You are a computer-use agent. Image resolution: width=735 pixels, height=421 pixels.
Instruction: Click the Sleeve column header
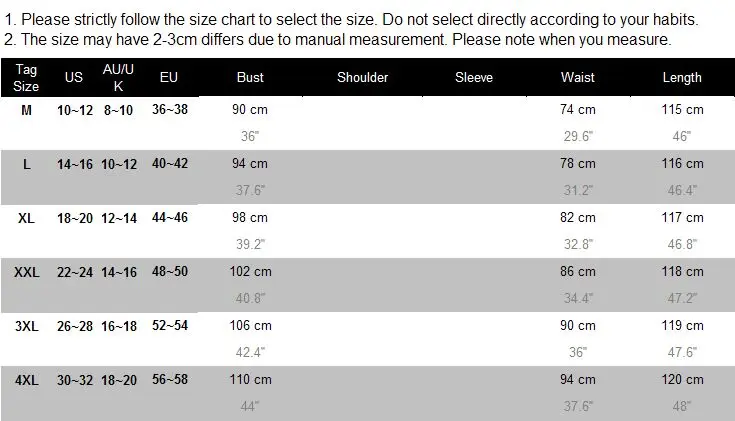click(x=474, y=77)
